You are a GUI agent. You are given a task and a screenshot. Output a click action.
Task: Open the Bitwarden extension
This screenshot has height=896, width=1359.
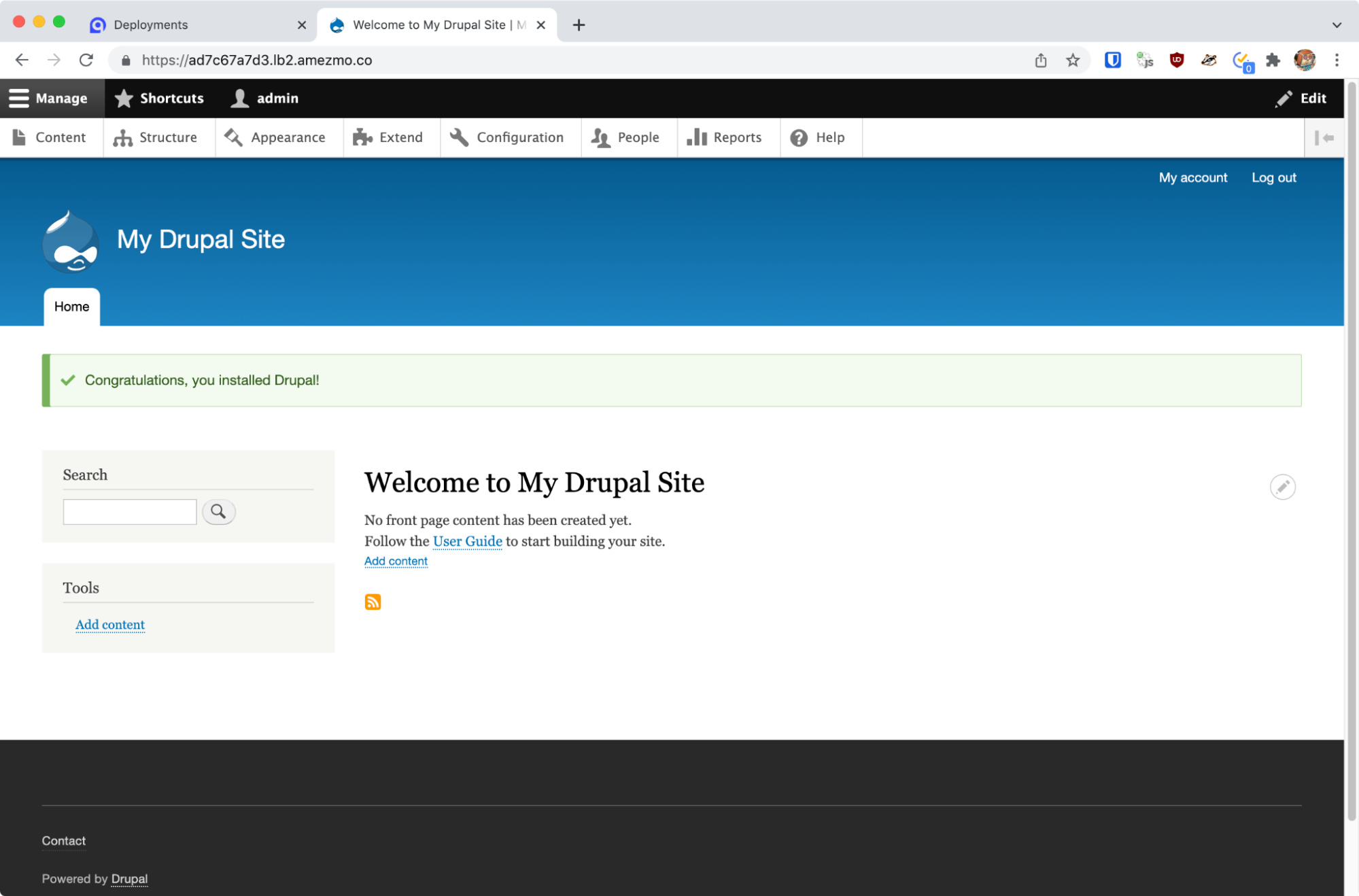click(x=1112, y=60)
